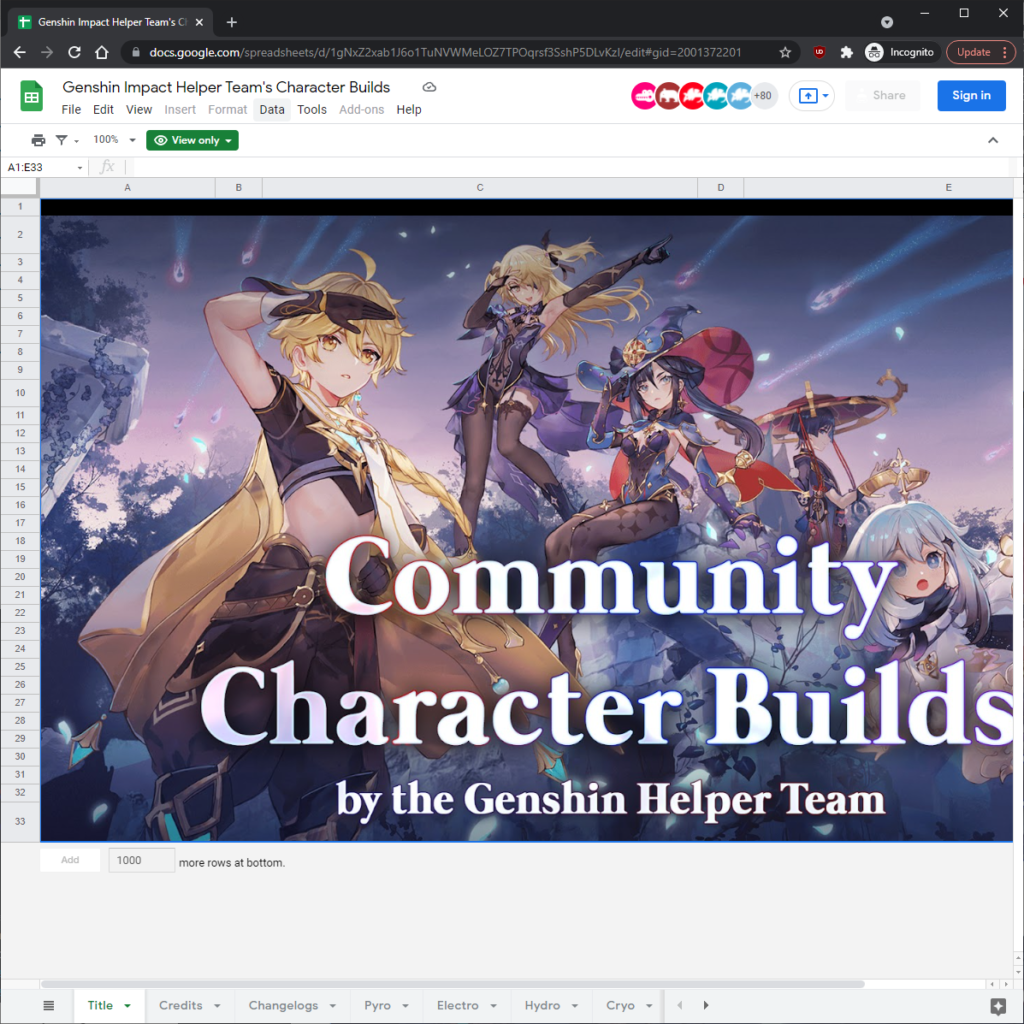This screenshot has width=1024, height=1024.
Task: Open the browser Extensions puzzle icon
Action: tap(847, 52)
